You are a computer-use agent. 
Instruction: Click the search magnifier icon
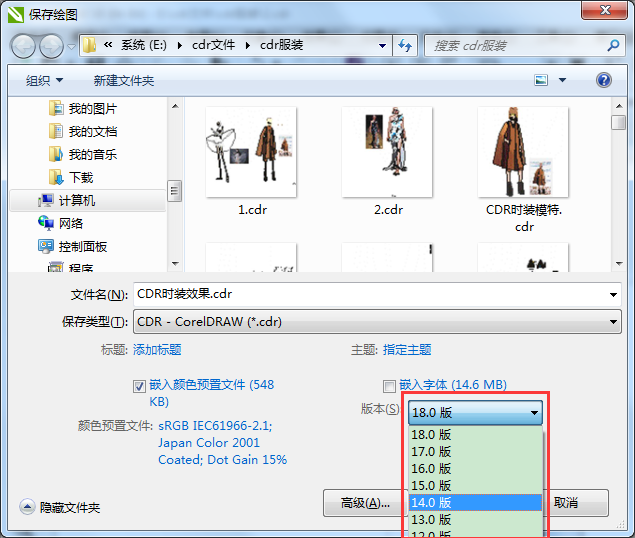[x=613, y=45]
